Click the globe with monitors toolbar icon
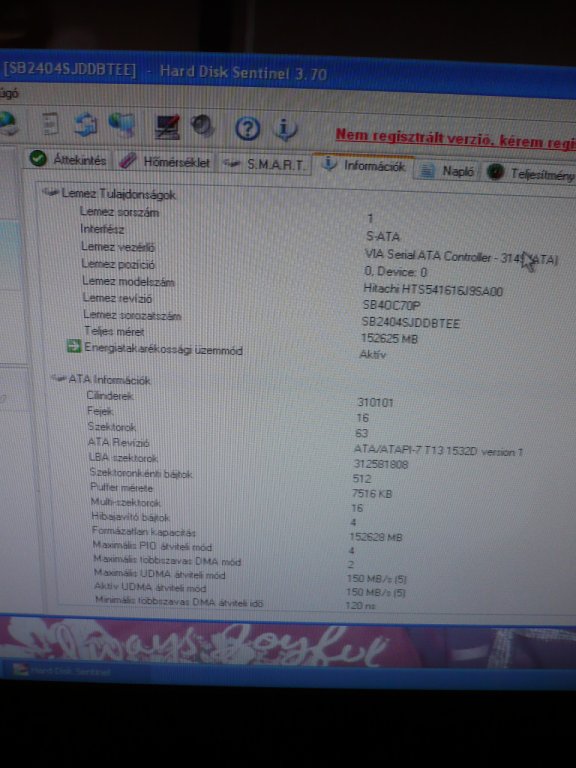 point(121,125)
